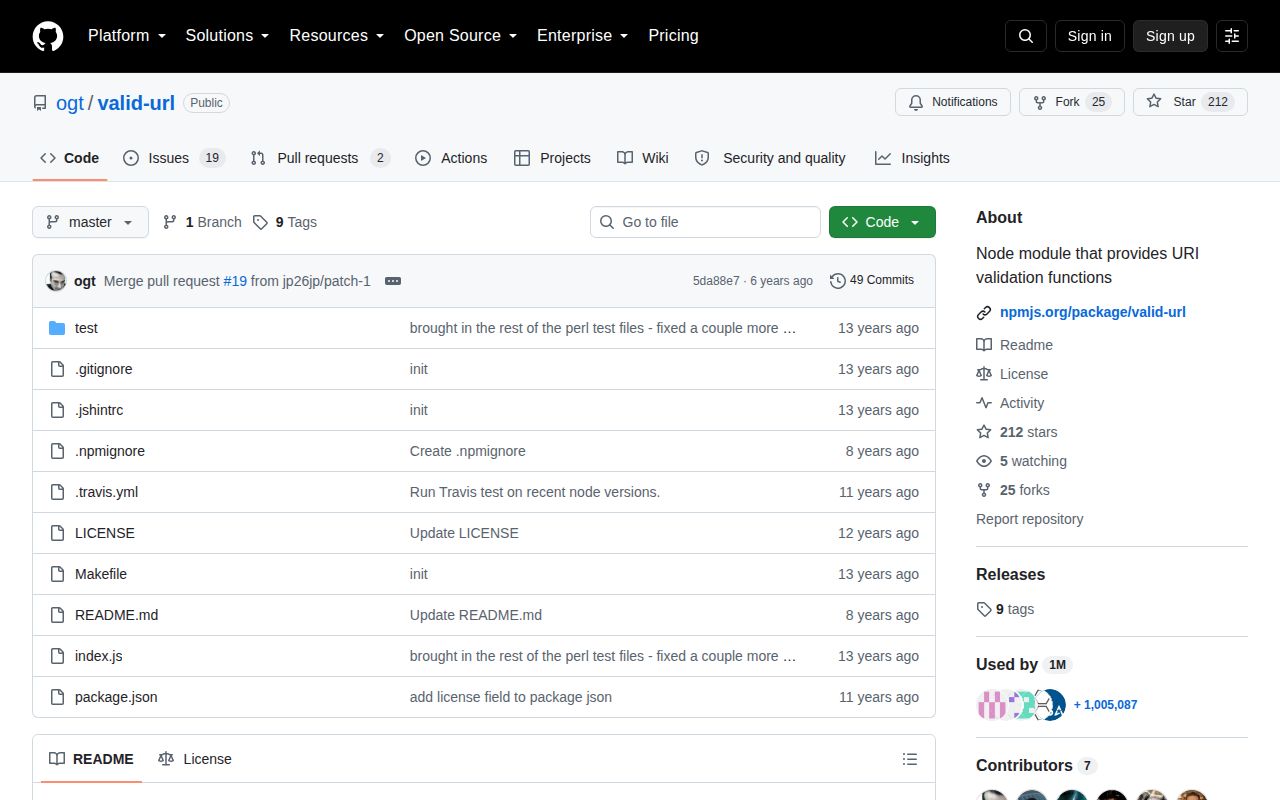Image resolution: width=1280 pixels, height=800 pixels.
Task: Open the '+ 1,005,087' dependents link
Action: tap(1105, 705)
